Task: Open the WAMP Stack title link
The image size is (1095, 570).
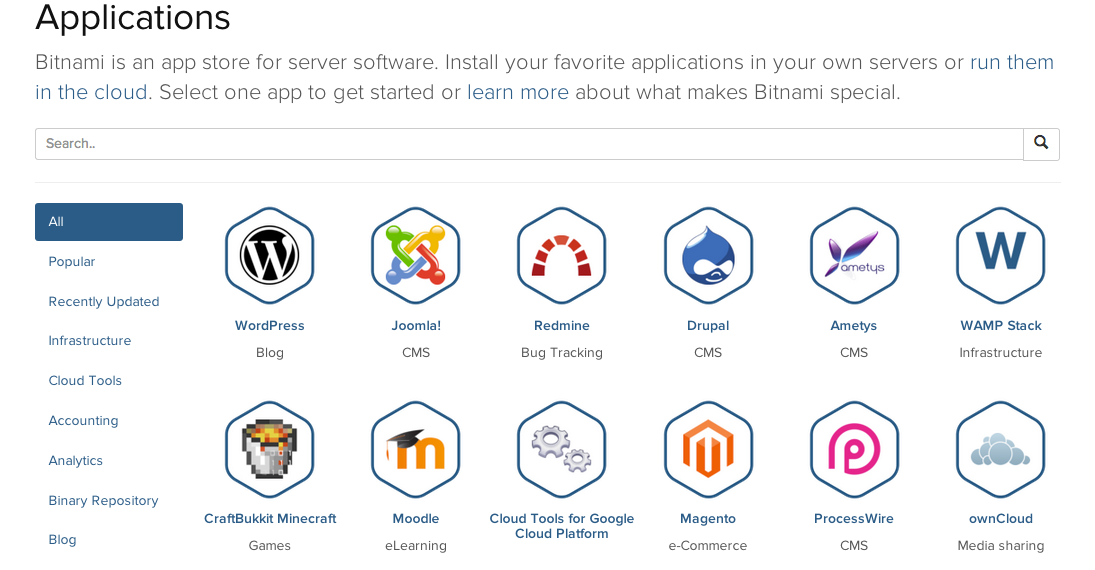Action: pyautogui.click(x=1001, y=326)
